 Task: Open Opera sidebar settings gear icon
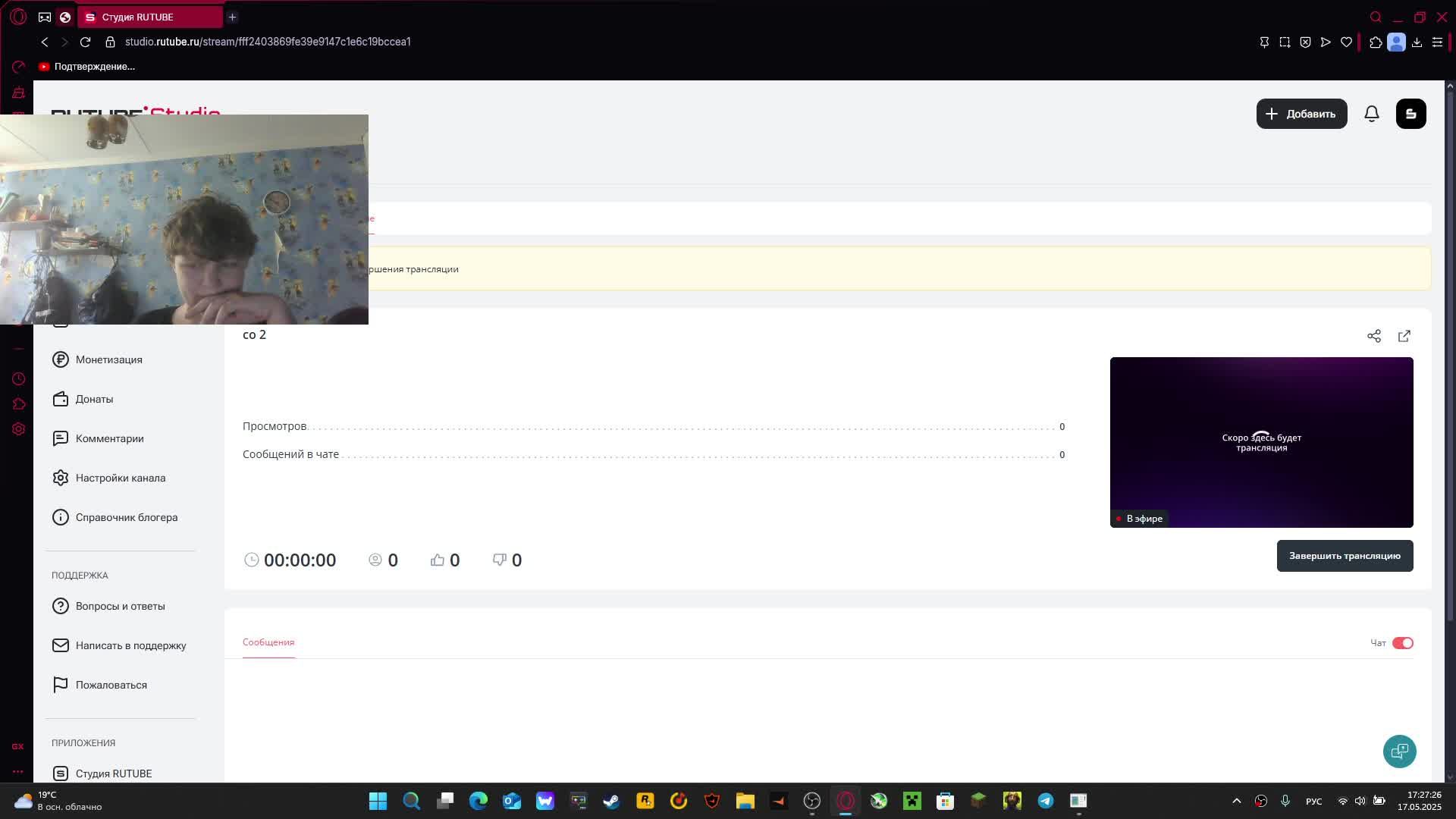coord(19,428)
